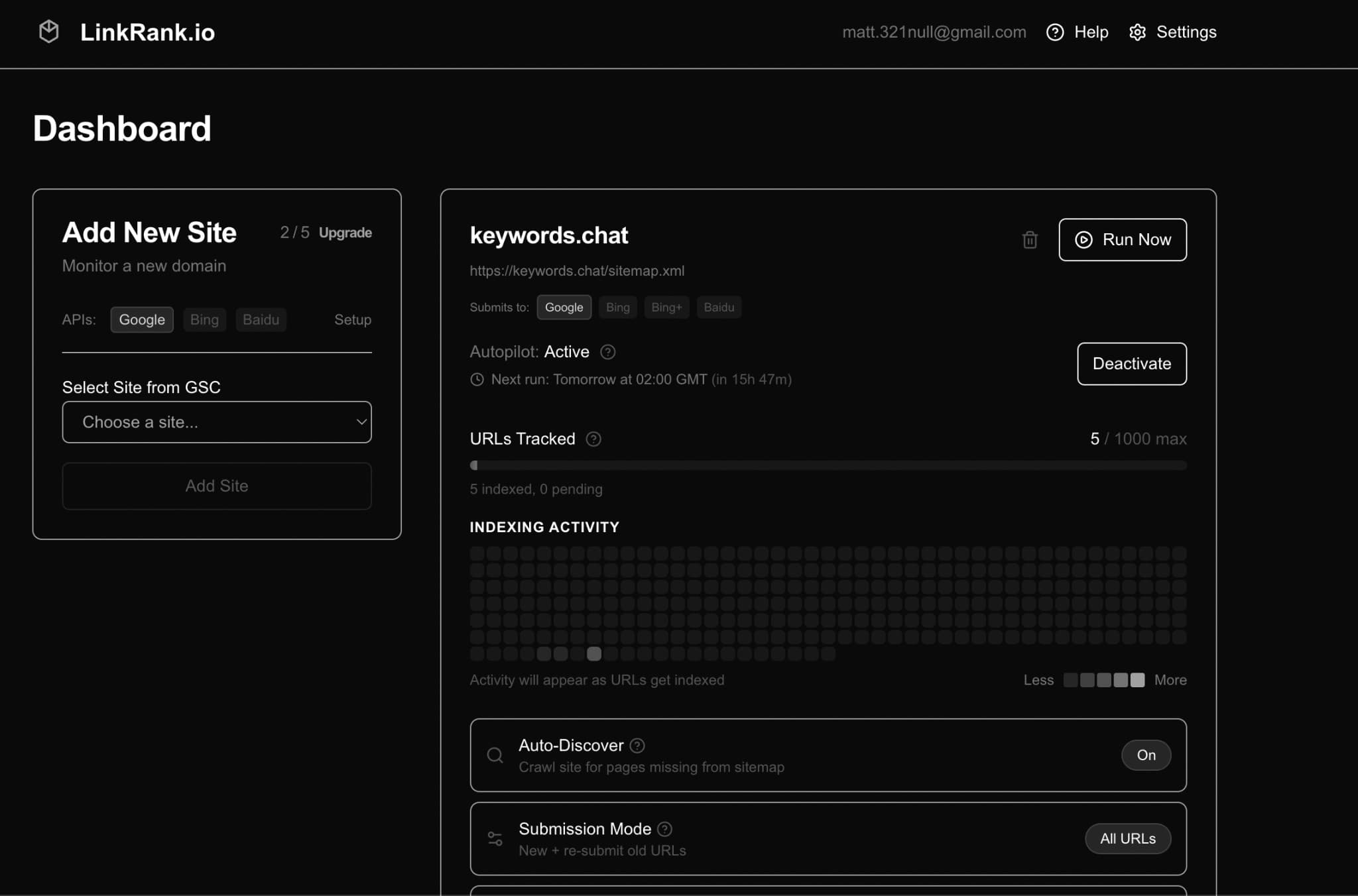Turn off Auto-Discover
The height and width of the screenshot is (896, 1358).
click(1146, 755)
